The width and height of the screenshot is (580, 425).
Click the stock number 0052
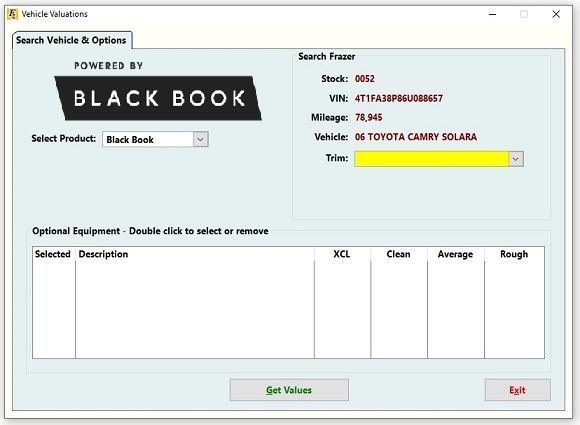[365, 79]
